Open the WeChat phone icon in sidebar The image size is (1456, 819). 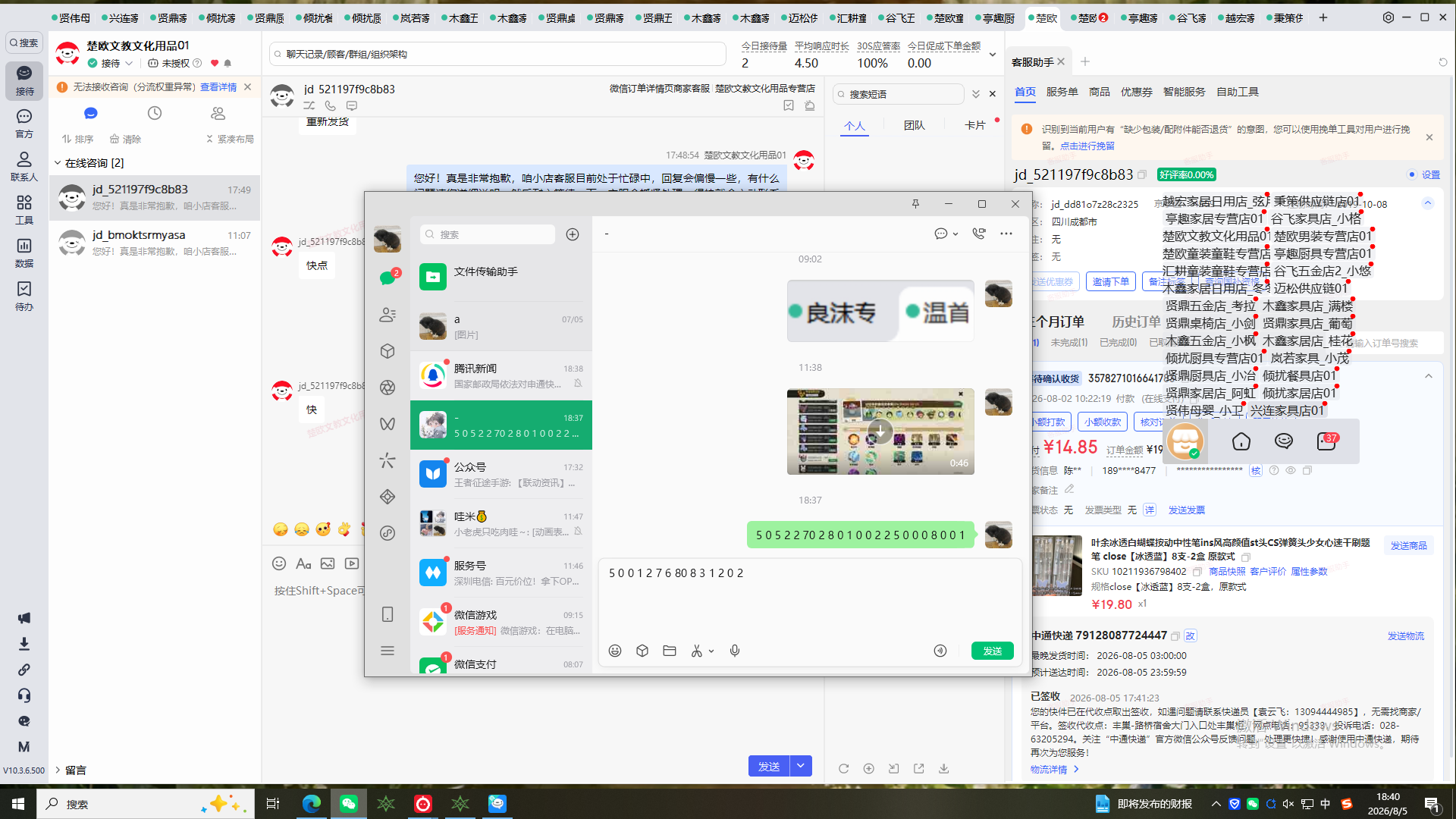[388, 614]
